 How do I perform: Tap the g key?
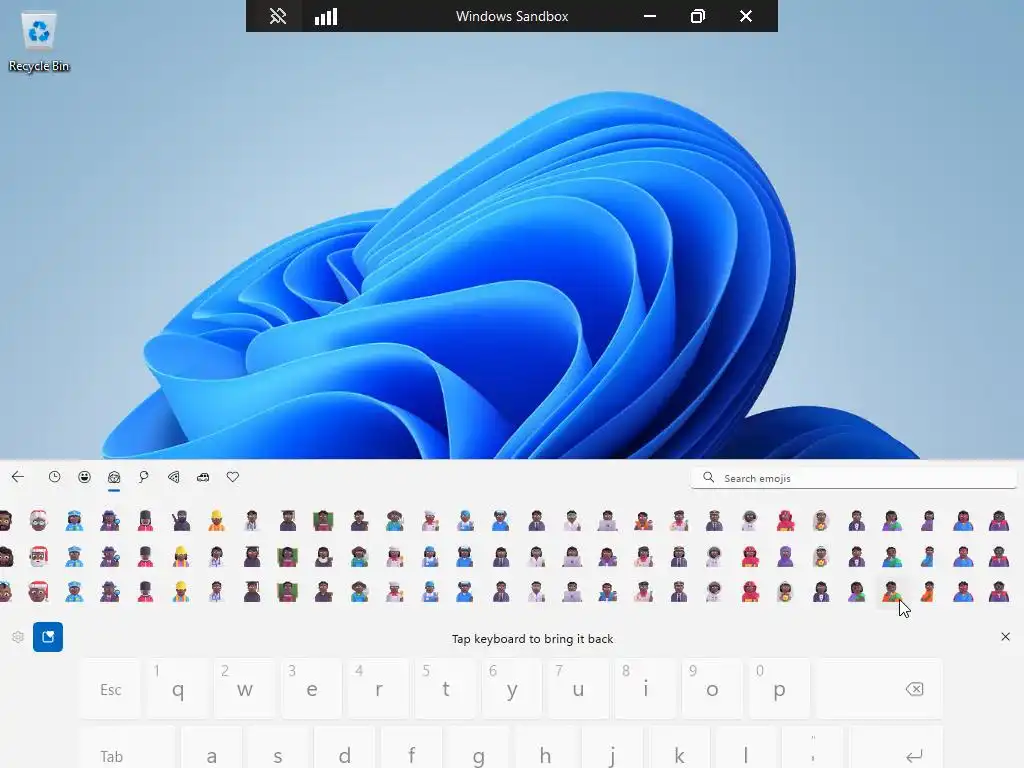[479, 748]
